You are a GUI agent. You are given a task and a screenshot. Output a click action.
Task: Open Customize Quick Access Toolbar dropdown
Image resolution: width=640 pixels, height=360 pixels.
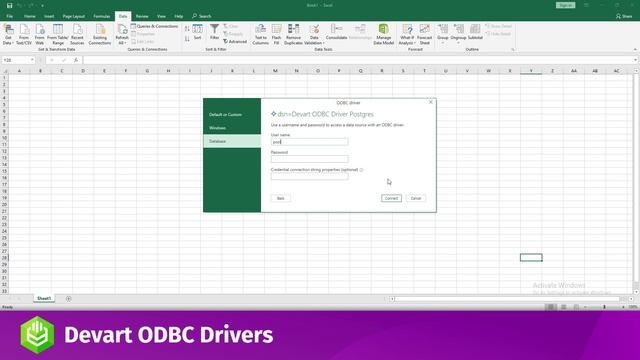[x=42, y=5]
